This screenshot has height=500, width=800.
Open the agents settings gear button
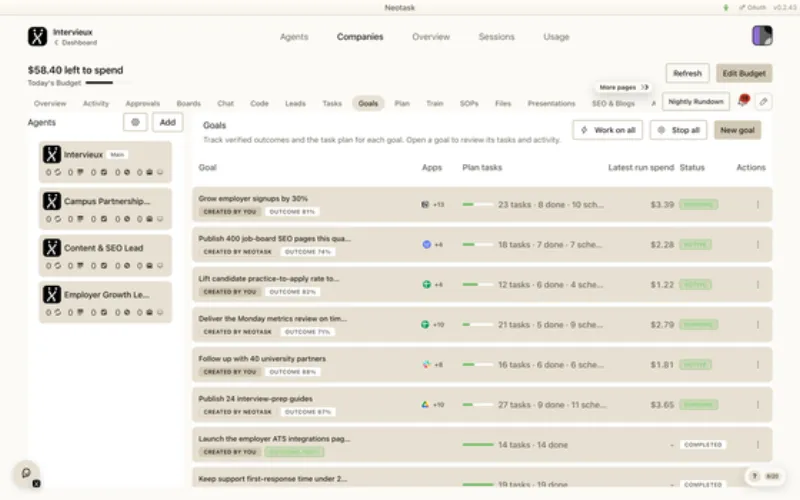tap(135, 122)
